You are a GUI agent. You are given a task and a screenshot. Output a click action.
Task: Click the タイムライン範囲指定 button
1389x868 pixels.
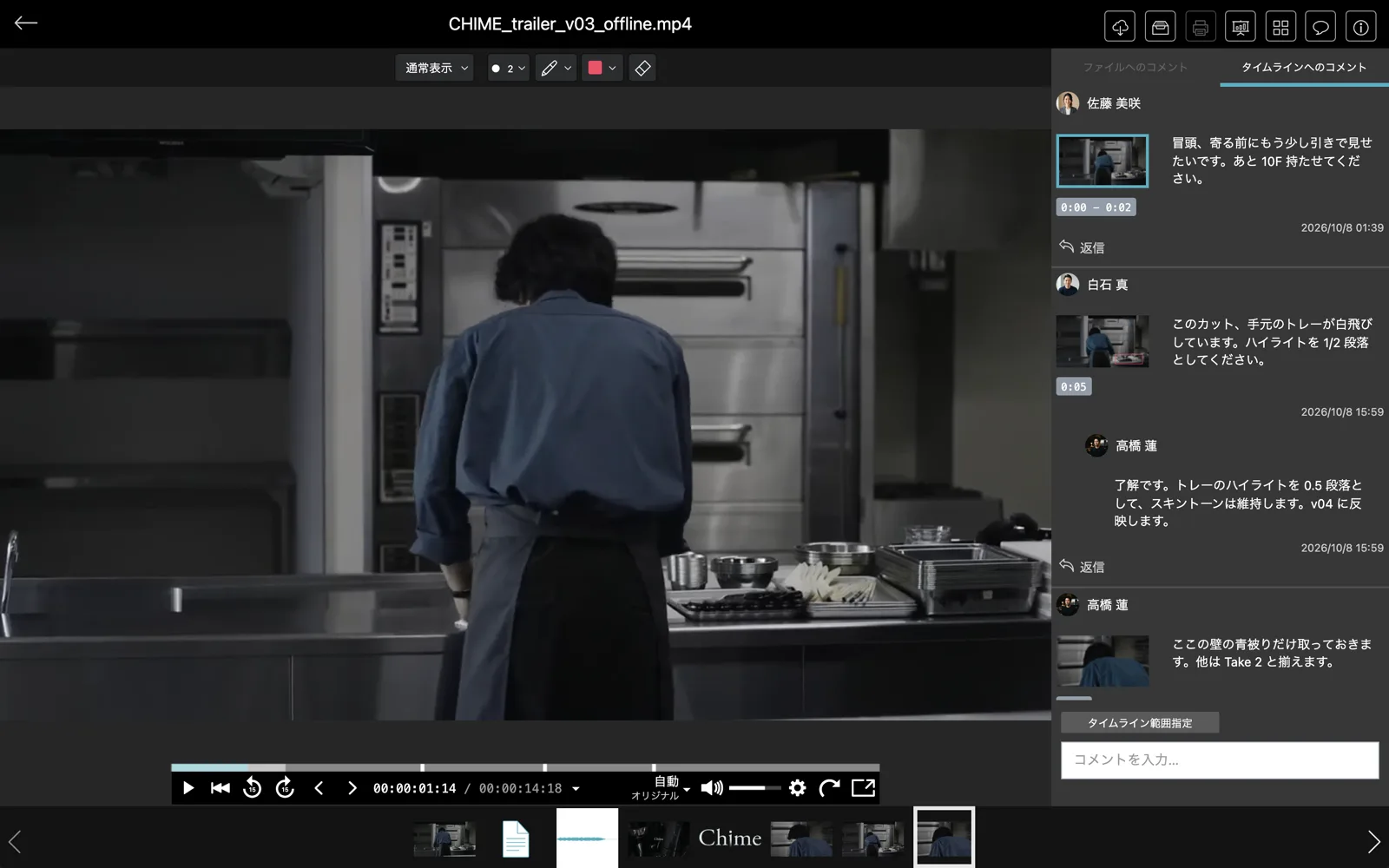1140,722
